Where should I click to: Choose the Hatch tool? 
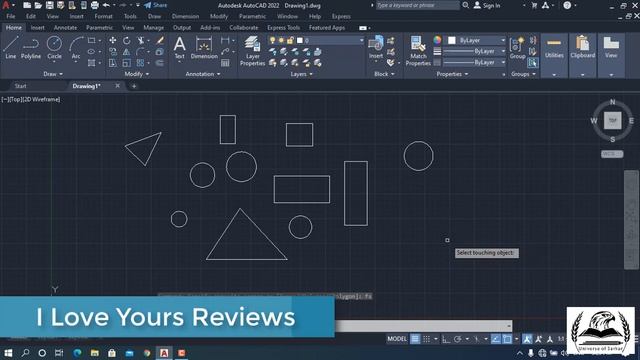(91, 63)
